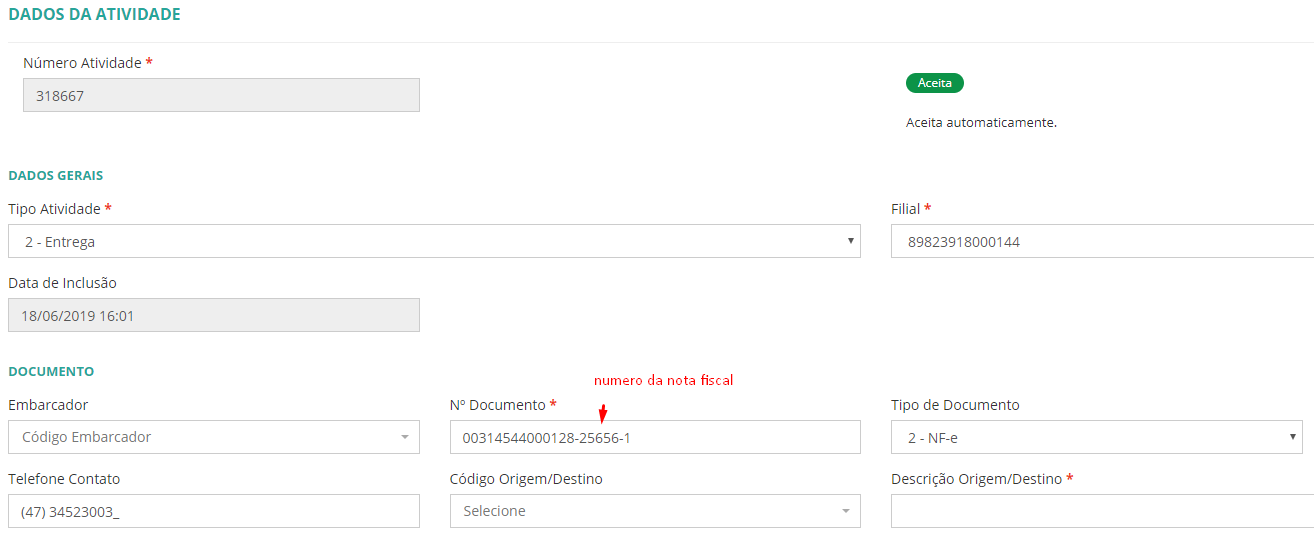Click the 'Aceita automaticamente.' text
Screen dimensions: 1314x542
click(x=981, y=123)
